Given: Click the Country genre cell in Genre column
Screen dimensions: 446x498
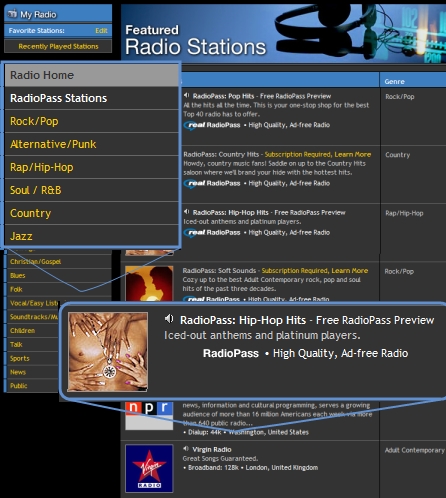Looking at the screenshot, I should tap(398, 155).
